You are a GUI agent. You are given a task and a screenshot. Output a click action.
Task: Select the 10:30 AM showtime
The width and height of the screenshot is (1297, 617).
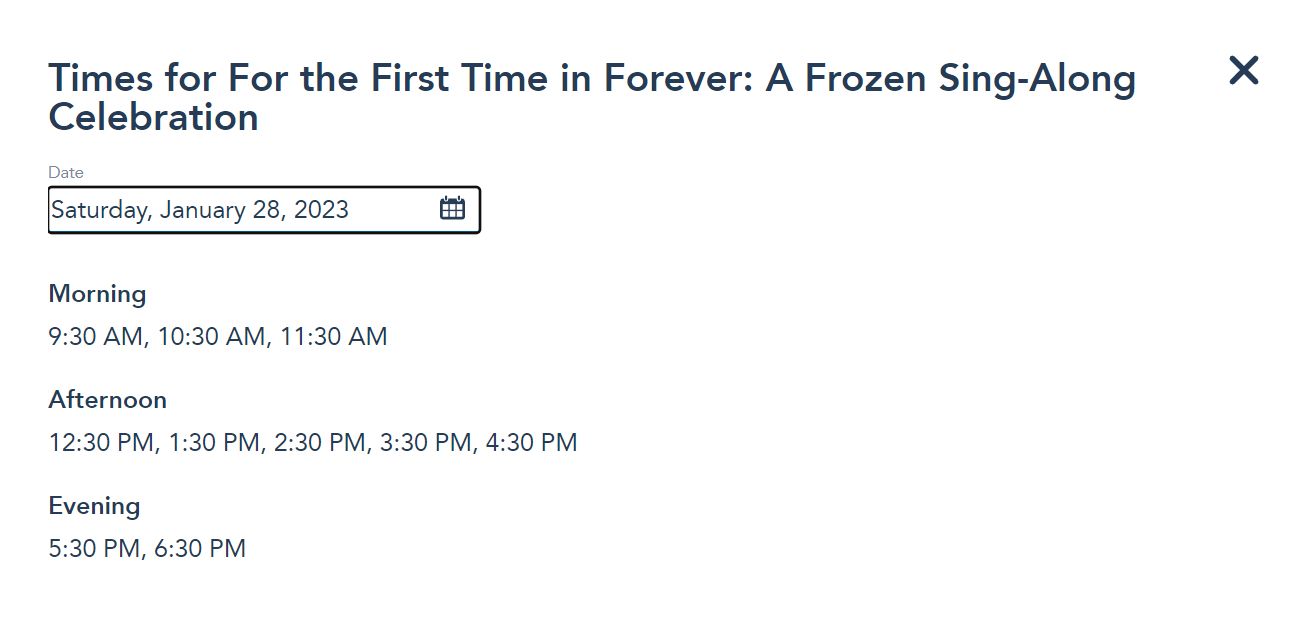(213, 337)
